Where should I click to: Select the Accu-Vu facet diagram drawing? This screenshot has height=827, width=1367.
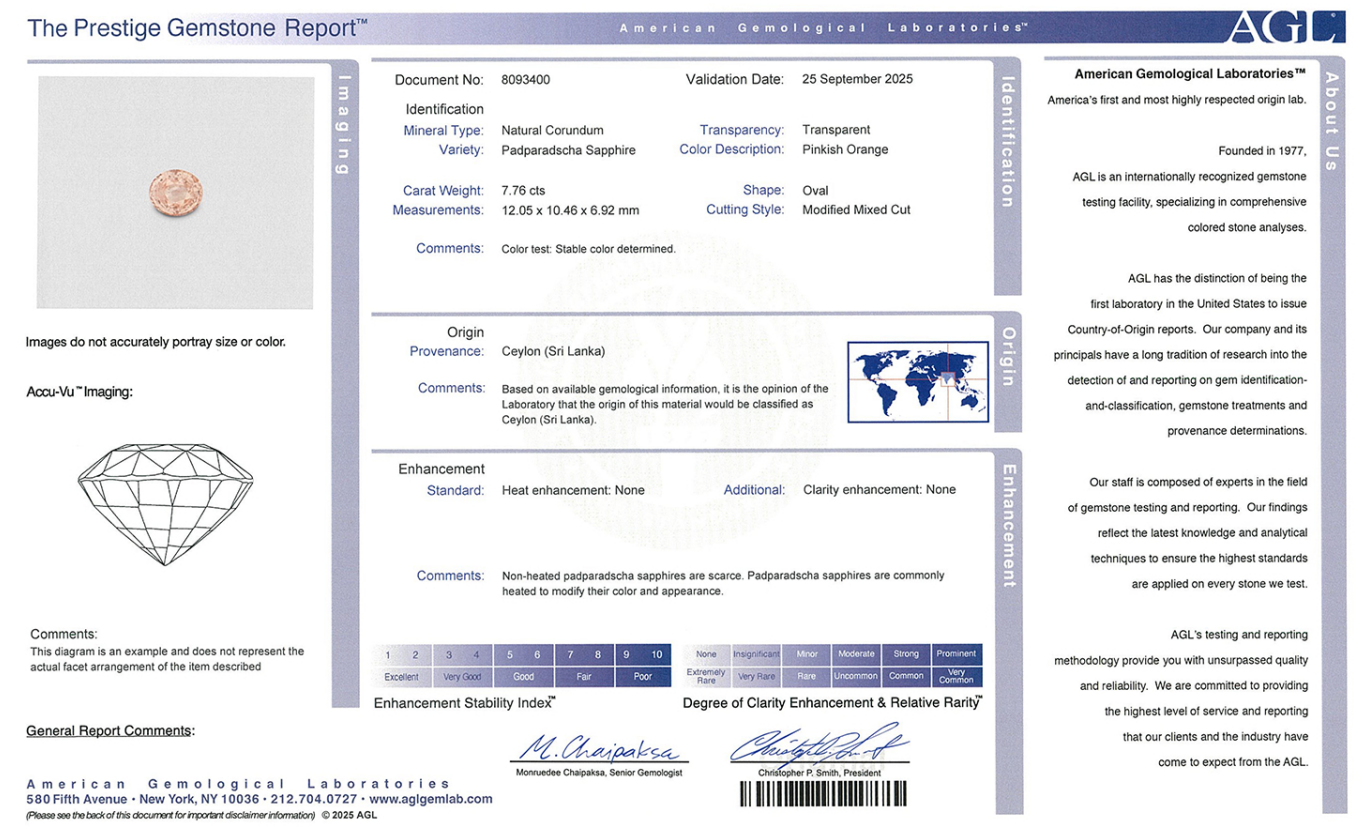point(165,504)
